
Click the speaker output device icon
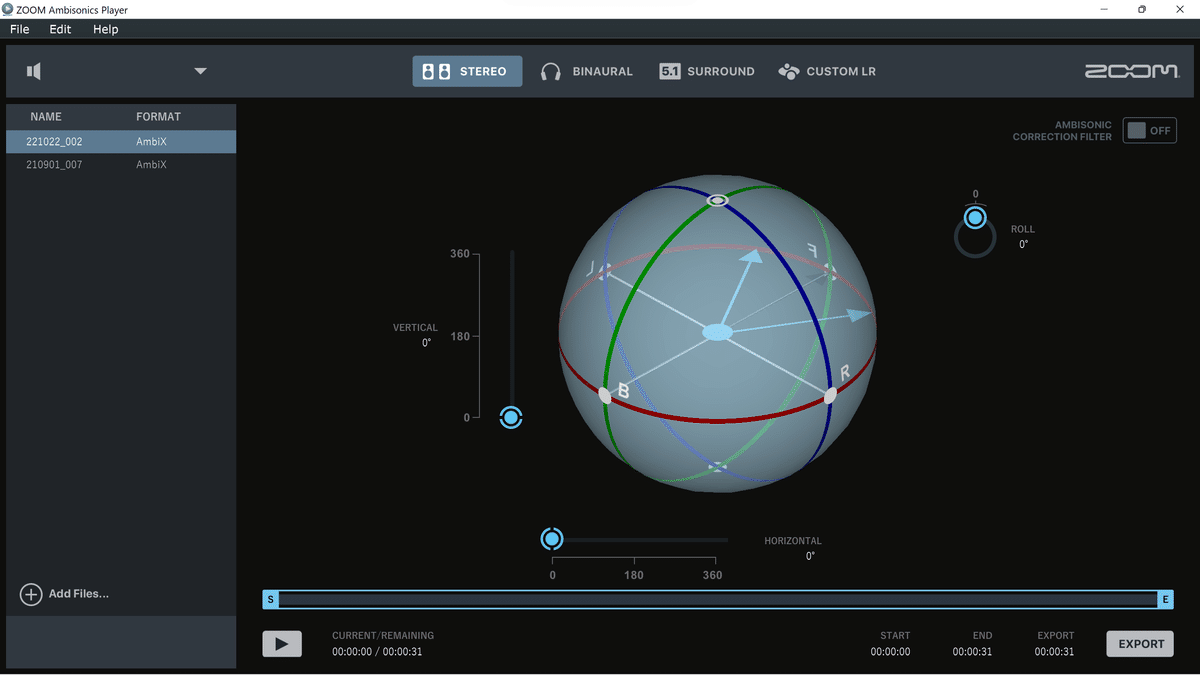tap(34, 71)
